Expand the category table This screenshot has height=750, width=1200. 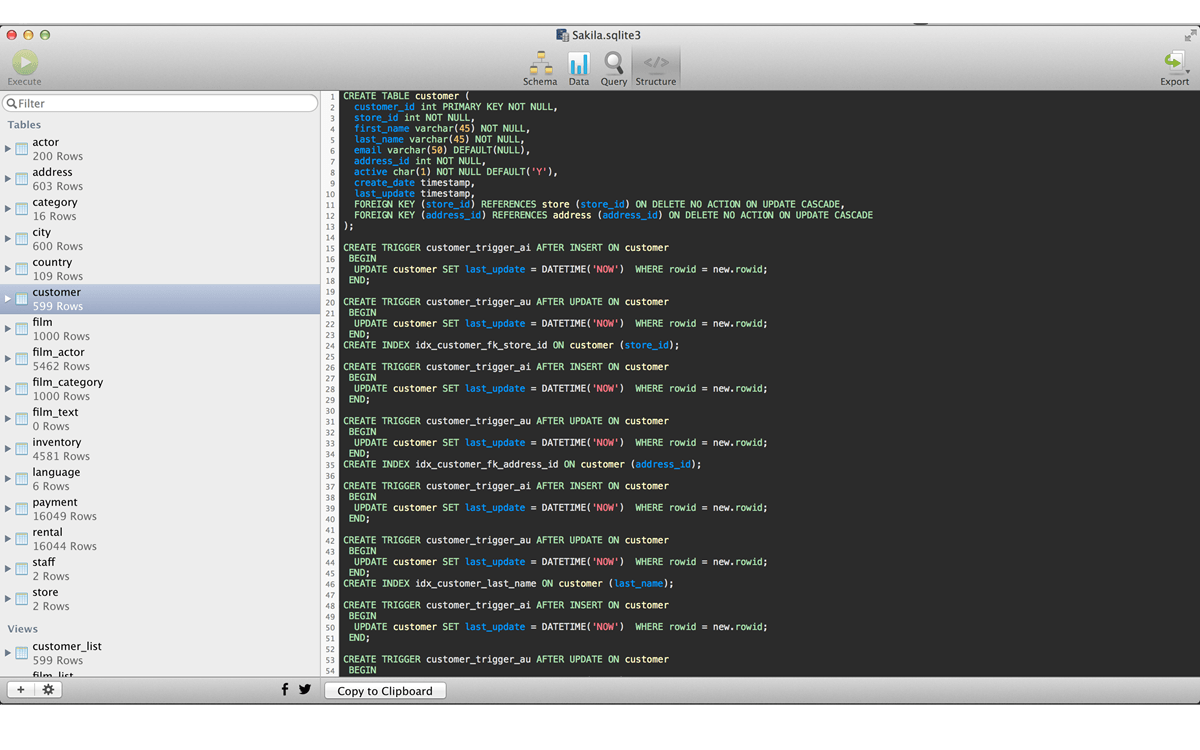[8, 209]
